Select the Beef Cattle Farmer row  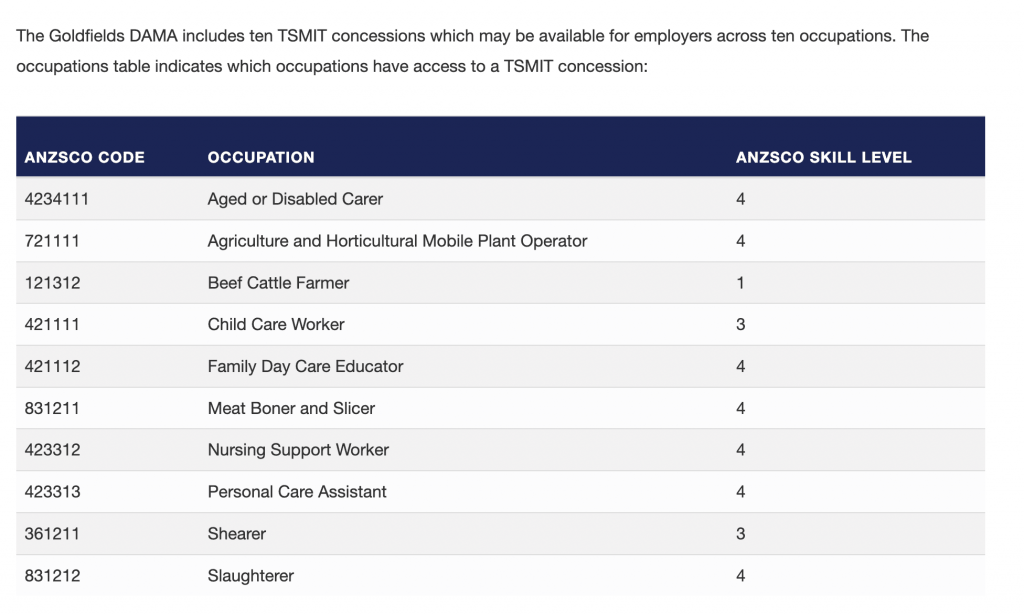pyautogui.click(x=278, y=283)
